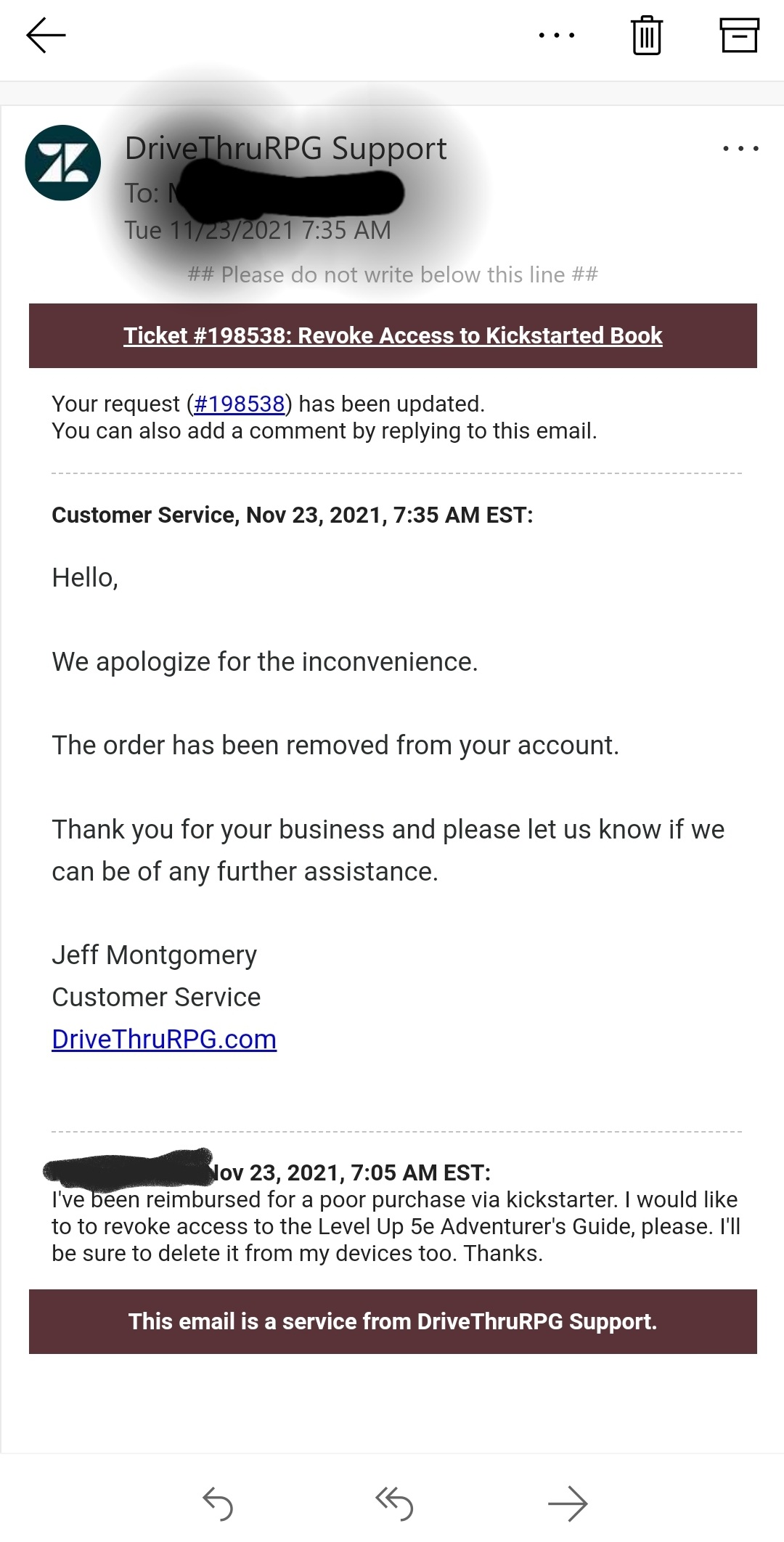This screenshot has height=1542, width=784.
Task: Tap the Jeff Montgomery signature text
Action: coord(155,955)
